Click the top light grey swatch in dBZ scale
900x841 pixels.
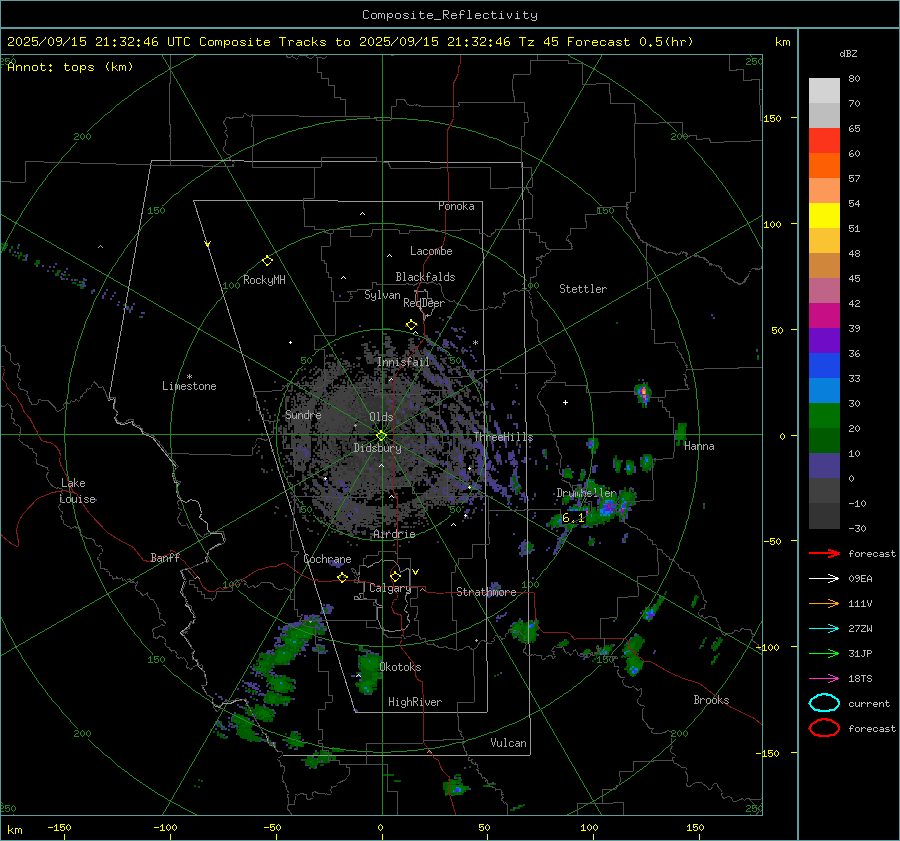point(824,90)
